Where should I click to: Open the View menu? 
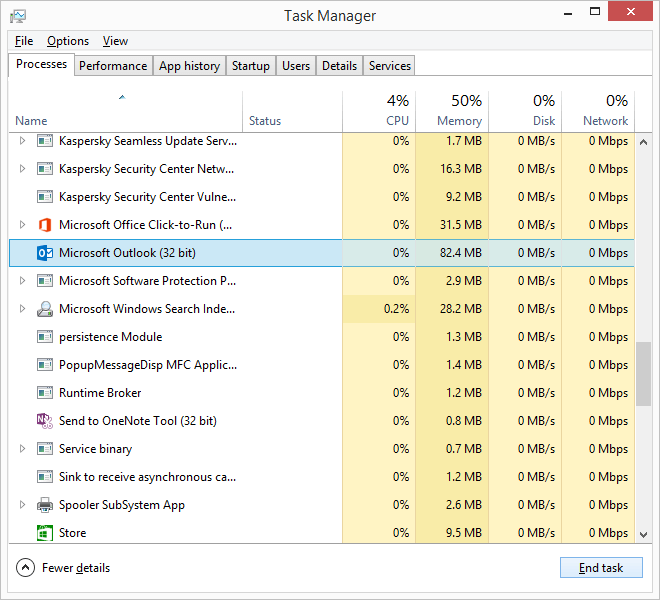pyautogui.click(x=115, y=41)
